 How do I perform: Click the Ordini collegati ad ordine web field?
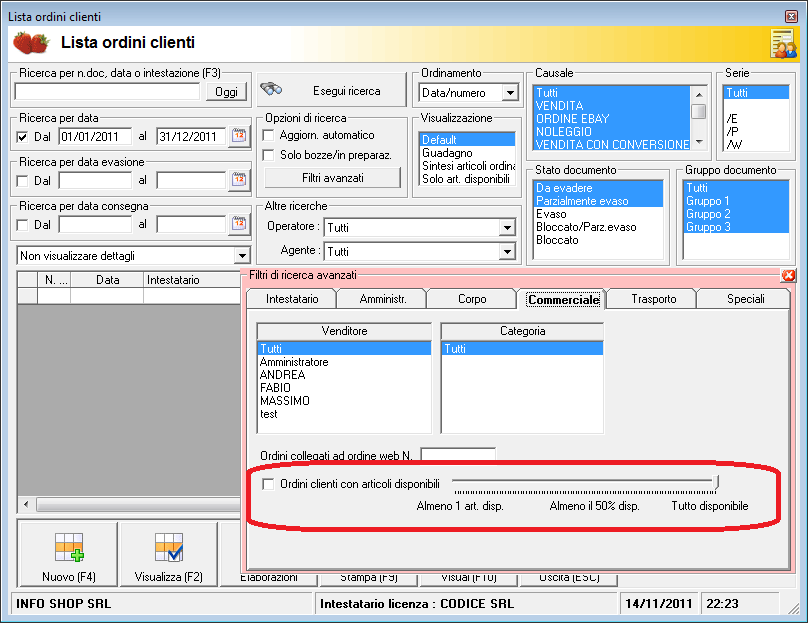(458, 454)
